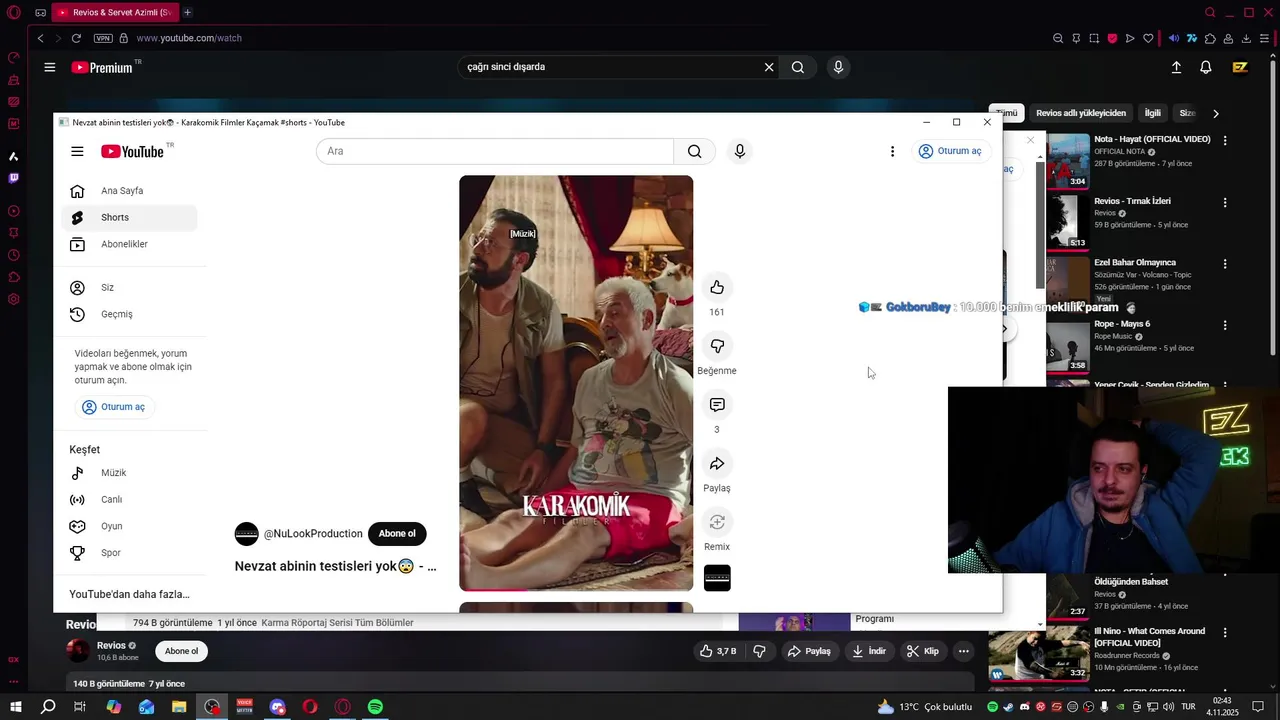Open the Shorts comments showing 3
Image resolution: width=1280 pixels, height=720 pixels.
717,405
